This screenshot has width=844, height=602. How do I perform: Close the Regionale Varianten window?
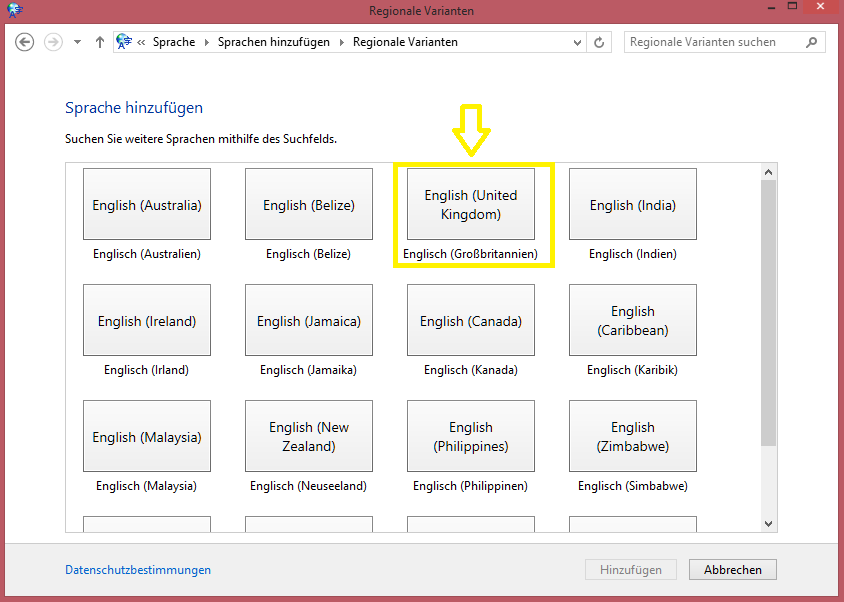tap(820, 7)
